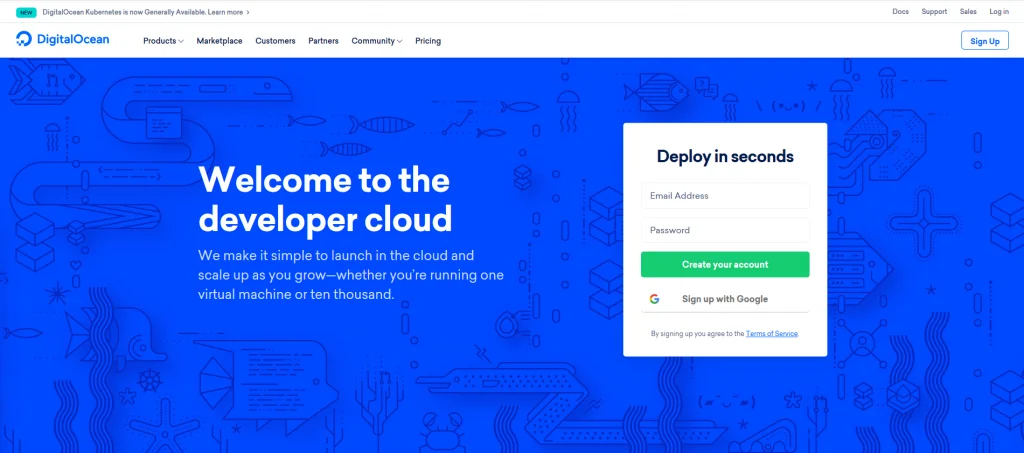Open the Marketplace menu item
The image size is (1024, 453).
(x=219, y=41)
